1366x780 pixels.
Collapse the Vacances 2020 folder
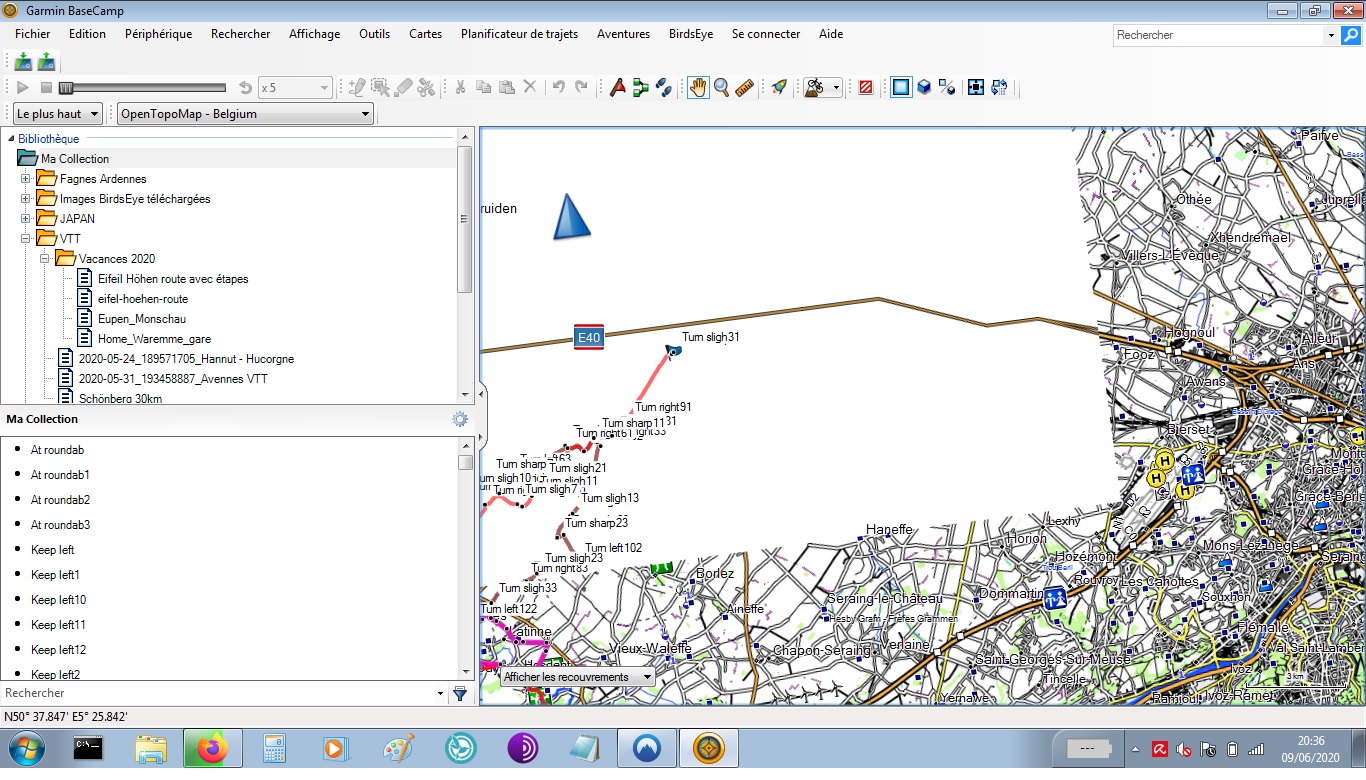45,259
